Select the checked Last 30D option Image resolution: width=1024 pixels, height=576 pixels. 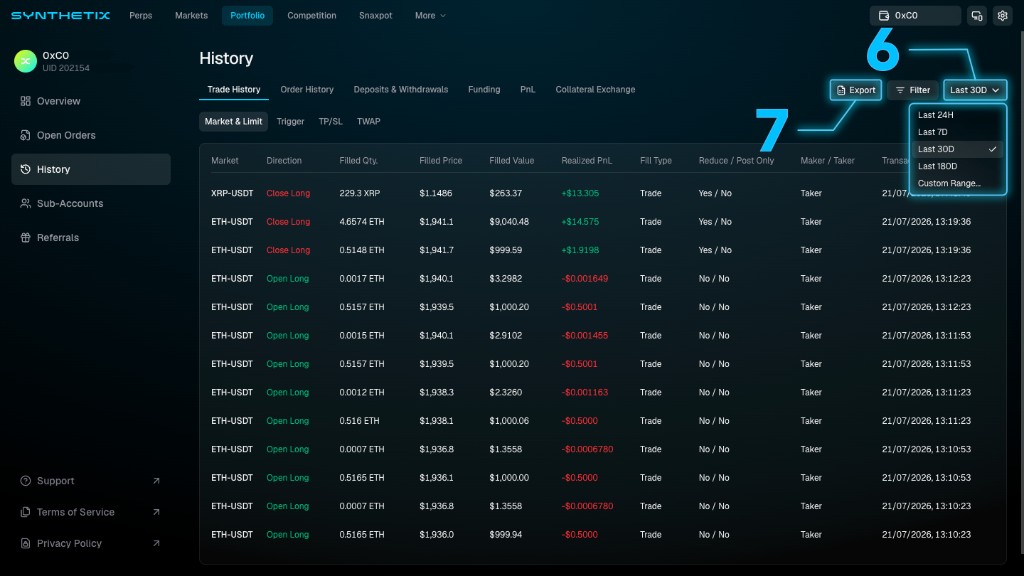tap(957, 149)
